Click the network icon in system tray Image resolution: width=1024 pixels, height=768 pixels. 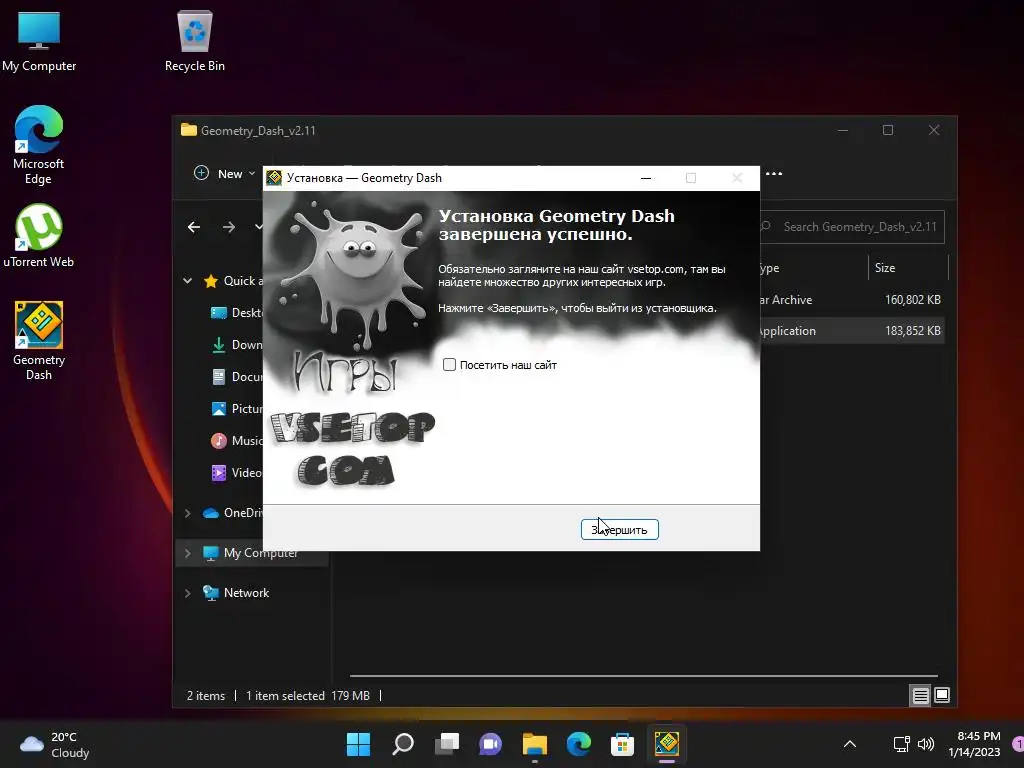901,744
